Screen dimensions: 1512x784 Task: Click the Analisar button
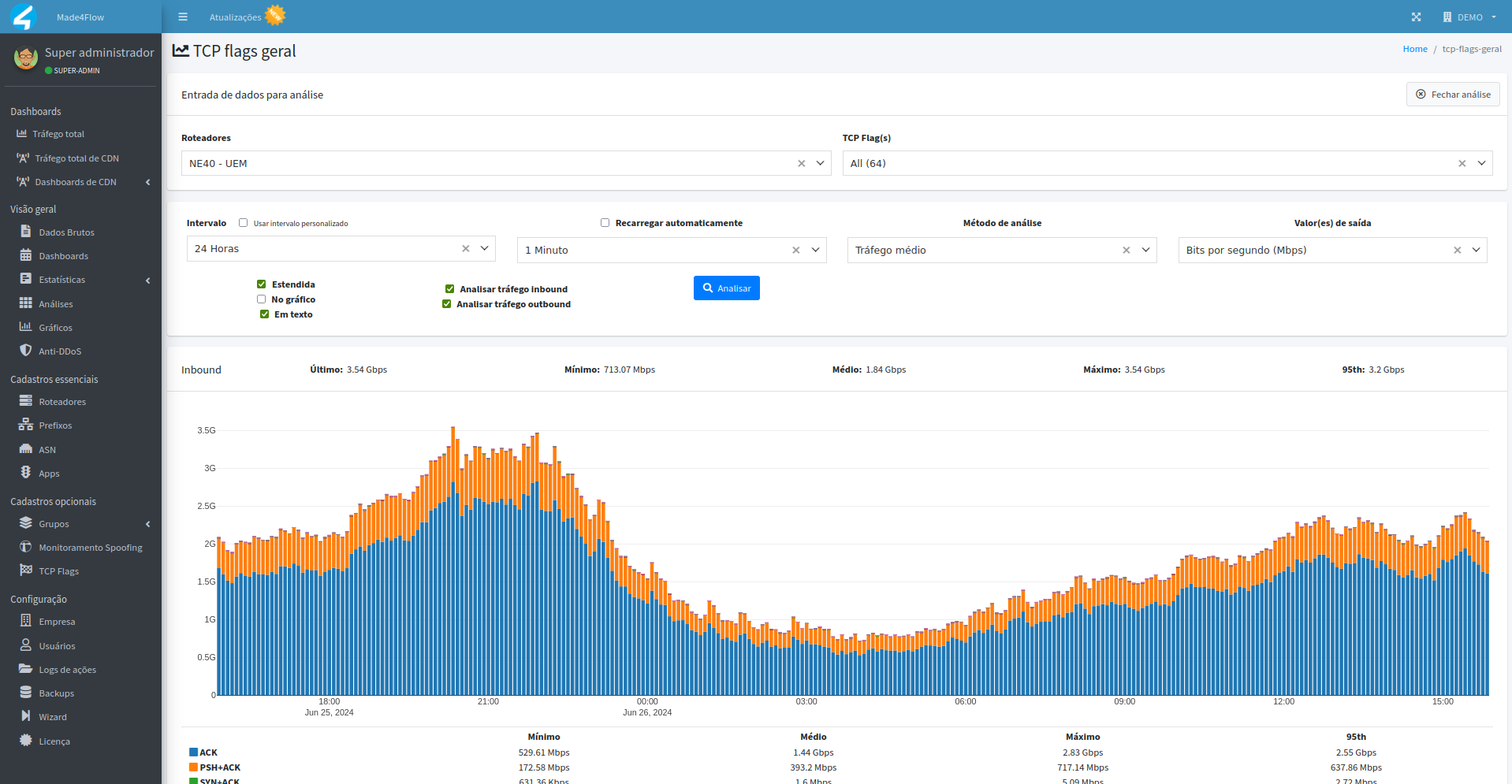point(727,288)
